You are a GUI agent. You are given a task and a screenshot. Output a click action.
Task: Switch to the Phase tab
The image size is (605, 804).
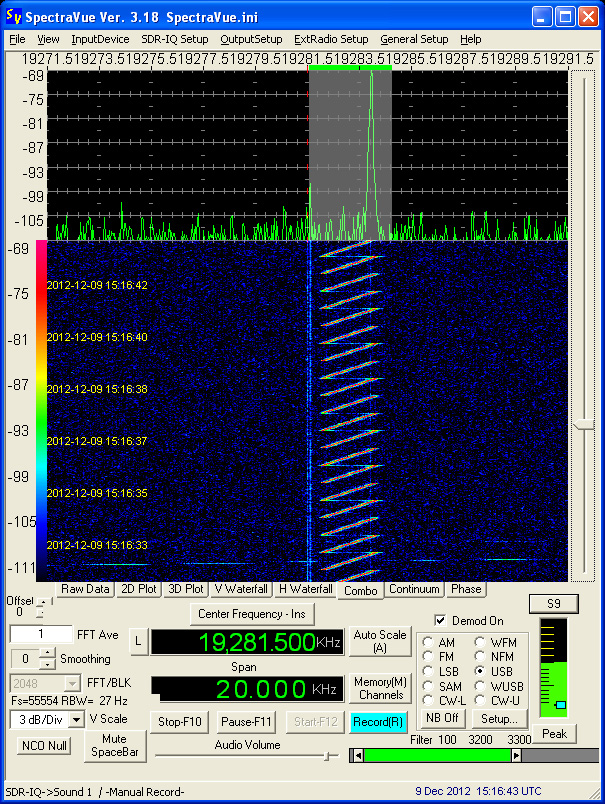(x=466, y=589)
